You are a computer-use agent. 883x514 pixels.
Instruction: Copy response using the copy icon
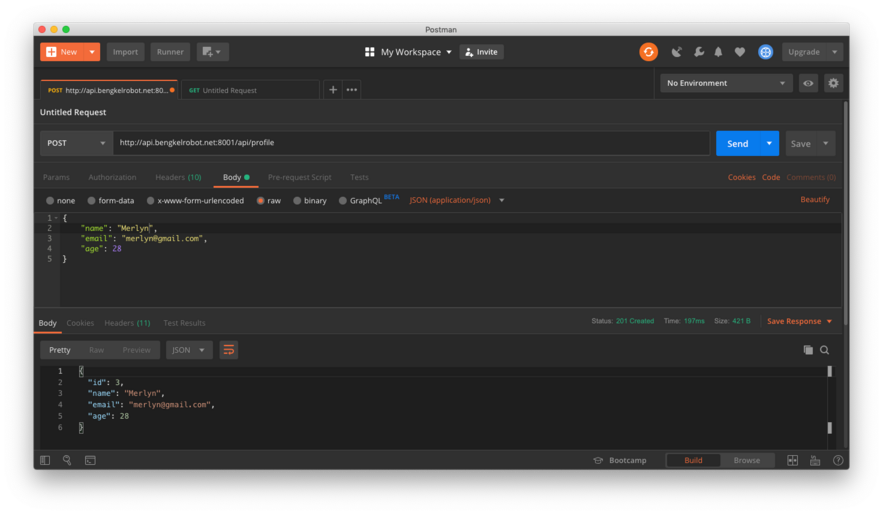pyautogui.click(x=808, y=350)
